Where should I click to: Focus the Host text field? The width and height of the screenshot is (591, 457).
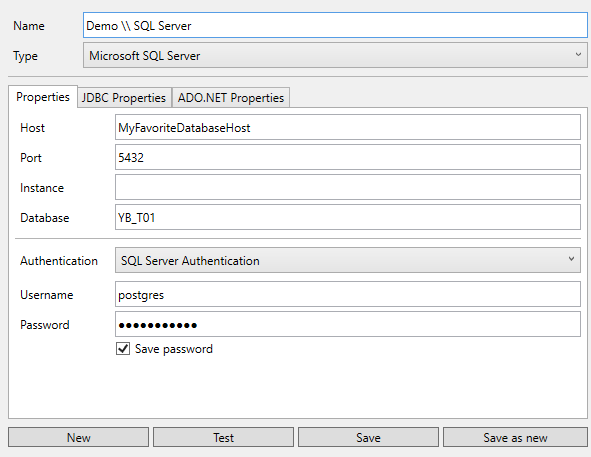[x=348, y=127]
